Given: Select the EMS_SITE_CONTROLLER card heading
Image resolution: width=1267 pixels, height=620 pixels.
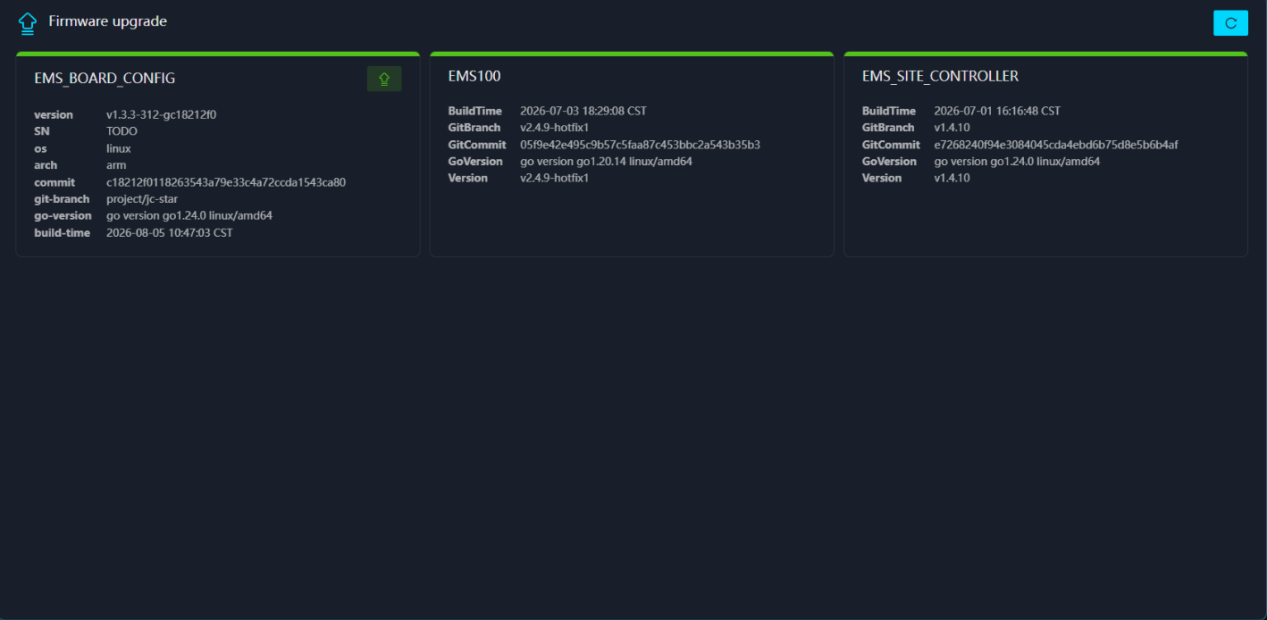Looking at the screenshot, I should pyautogui.click(x=940, y=76).
